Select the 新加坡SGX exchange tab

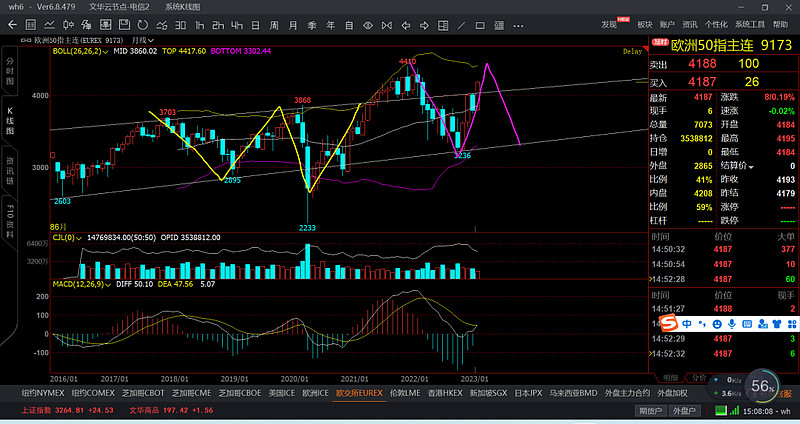tap(488, 393)
